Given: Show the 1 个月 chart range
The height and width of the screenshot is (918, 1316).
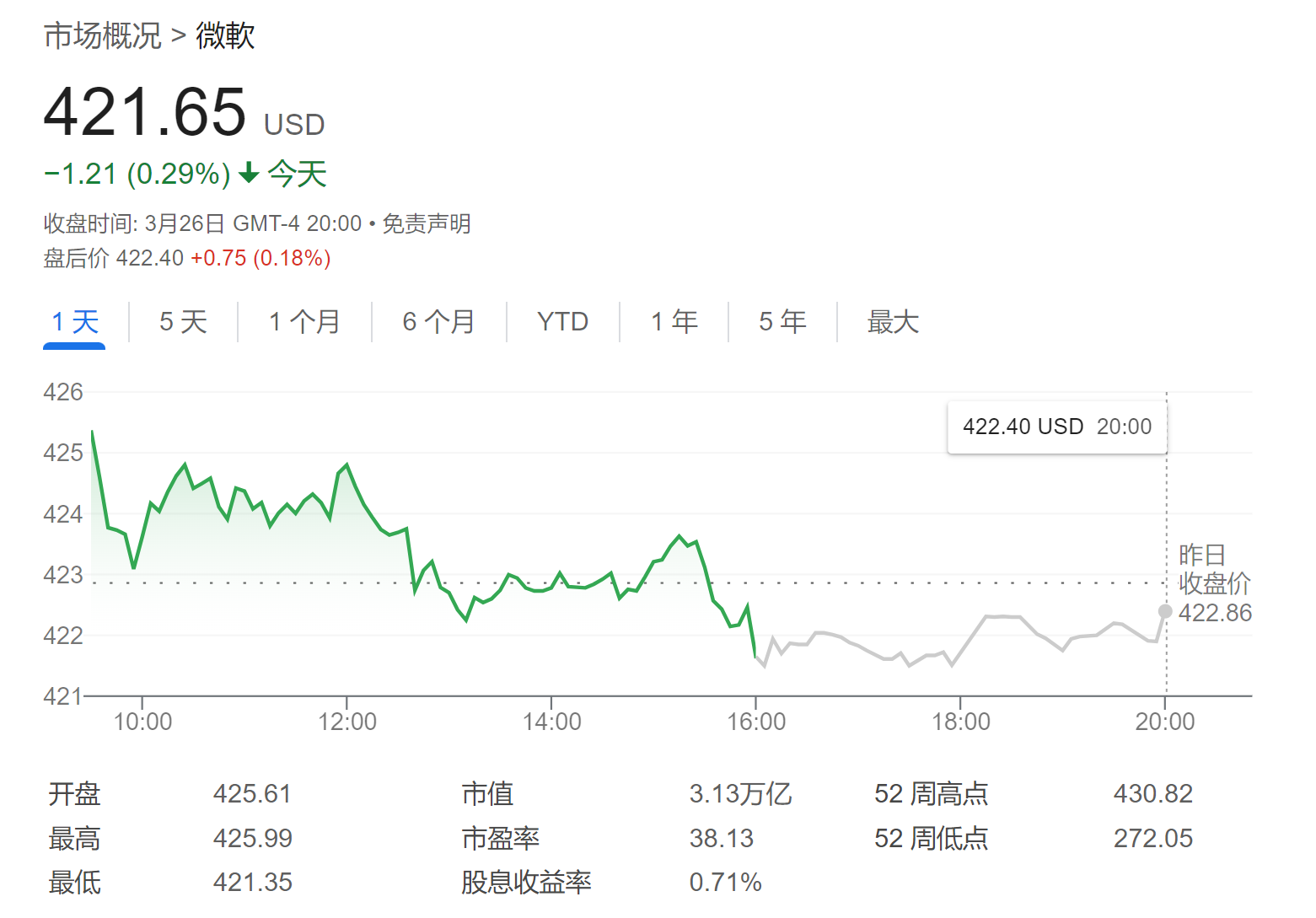Looking at the screenshot, I should [304, 321].
